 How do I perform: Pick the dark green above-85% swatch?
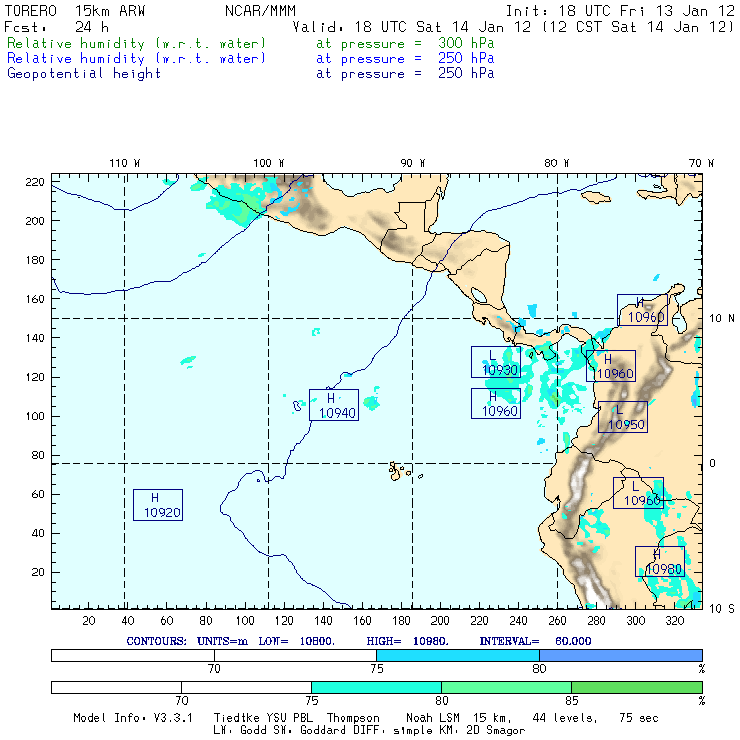(x=637, y=687)
